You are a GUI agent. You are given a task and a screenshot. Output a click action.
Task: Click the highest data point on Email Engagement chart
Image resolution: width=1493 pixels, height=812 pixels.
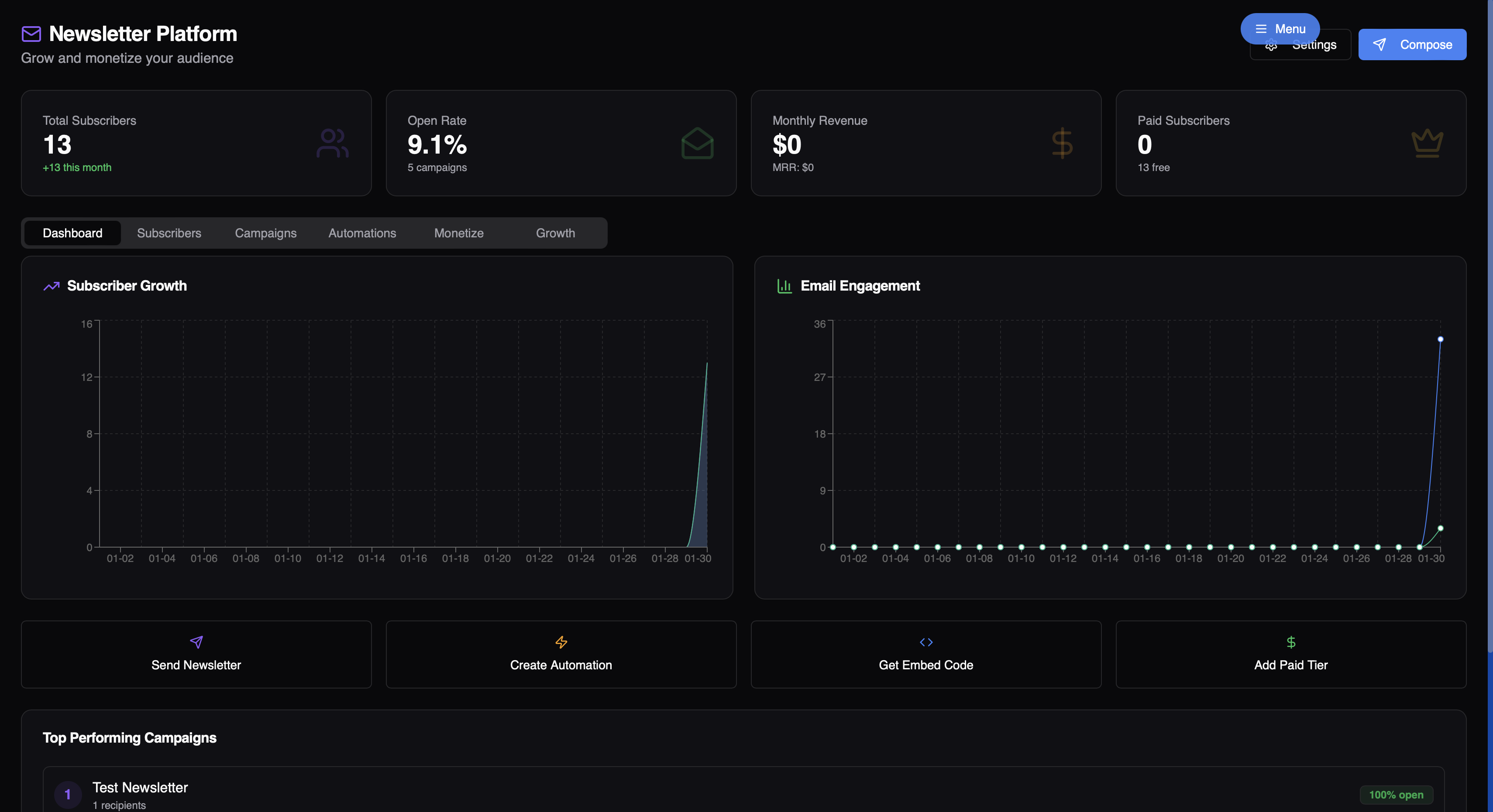(x=1440, y=339)
